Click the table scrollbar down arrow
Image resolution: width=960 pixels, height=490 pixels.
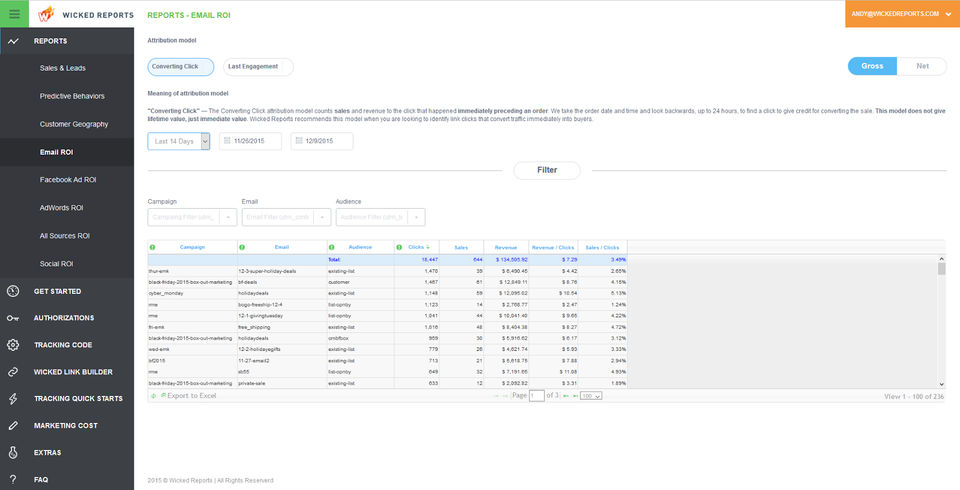pos(942,384)
